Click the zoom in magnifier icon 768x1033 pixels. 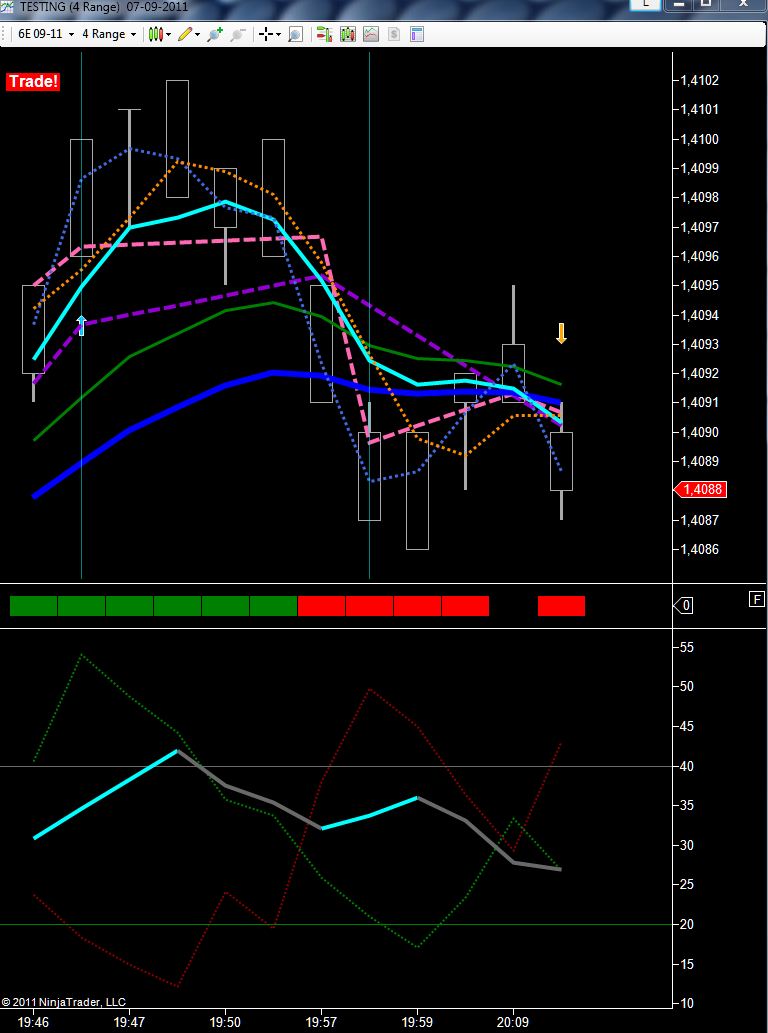[x=215, y=34]
